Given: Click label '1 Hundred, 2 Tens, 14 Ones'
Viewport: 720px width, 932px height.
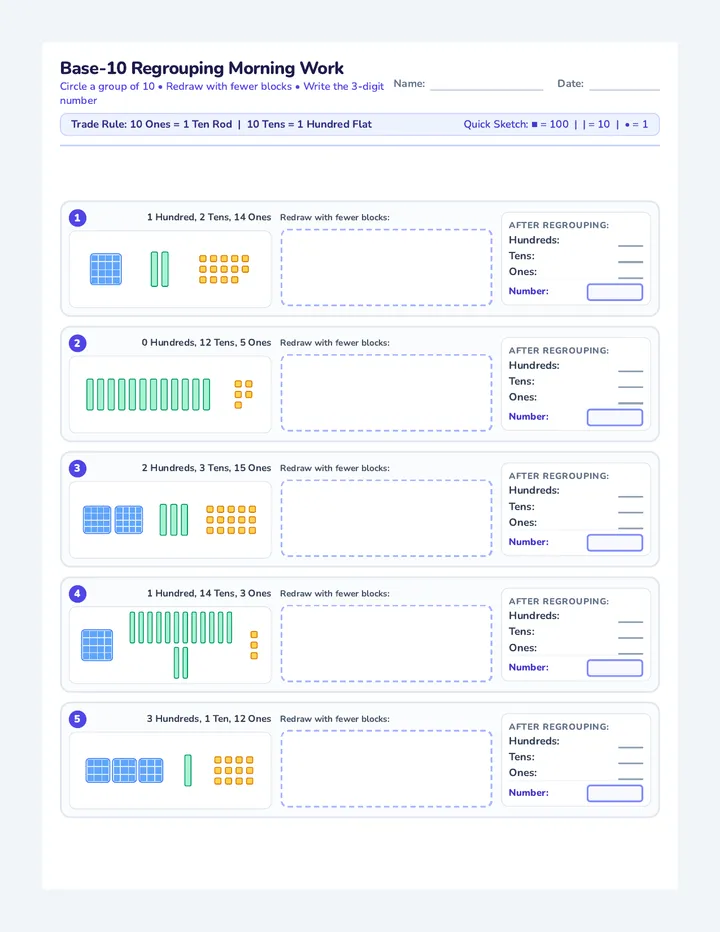Looking at the screenshot, I should [209, 218].
